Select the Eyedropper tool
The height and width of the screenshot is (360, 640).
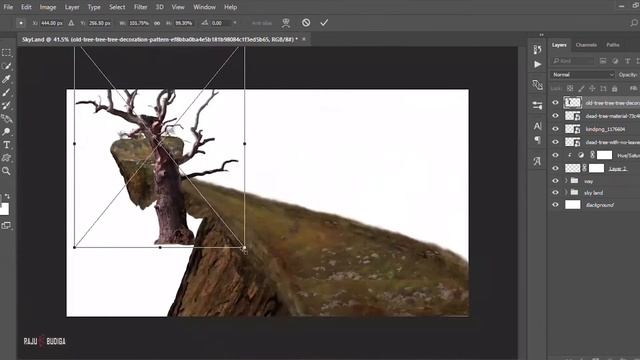click(6, 79)
